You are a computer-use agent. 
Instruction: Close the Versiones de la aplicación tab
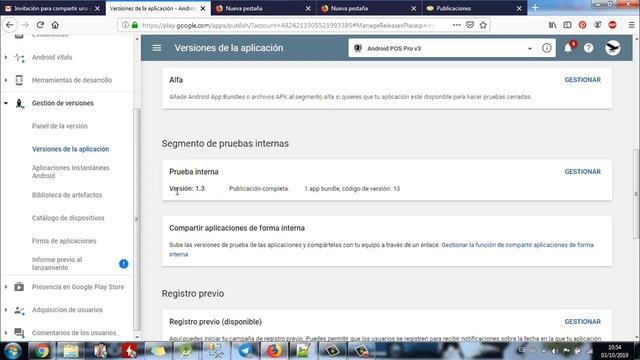203,8
